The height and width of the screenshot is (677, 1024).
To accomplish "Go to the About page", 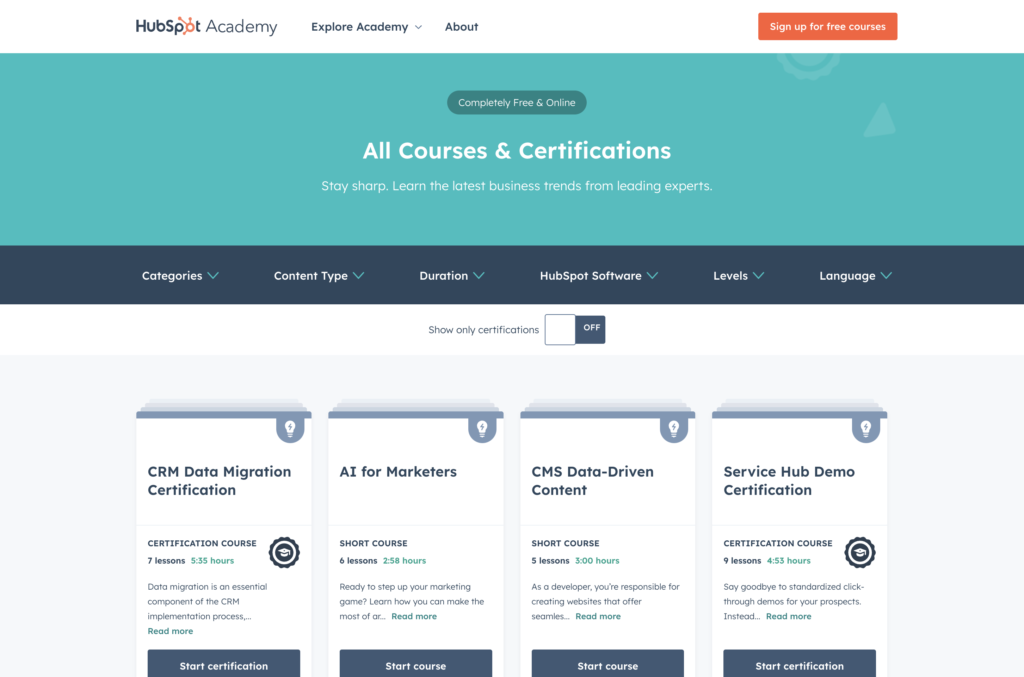I will (461, 27).
